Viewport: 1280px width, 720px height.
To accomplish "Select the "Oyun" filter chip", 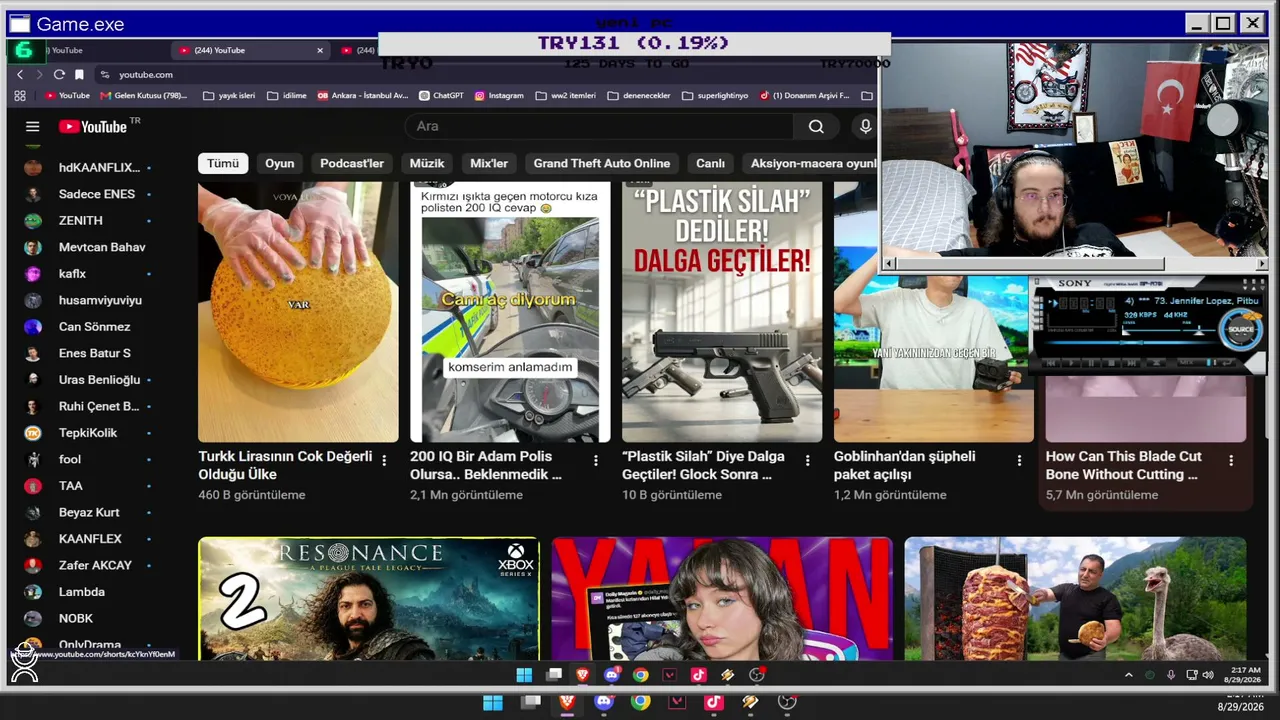I will click(x=280, y=163).
